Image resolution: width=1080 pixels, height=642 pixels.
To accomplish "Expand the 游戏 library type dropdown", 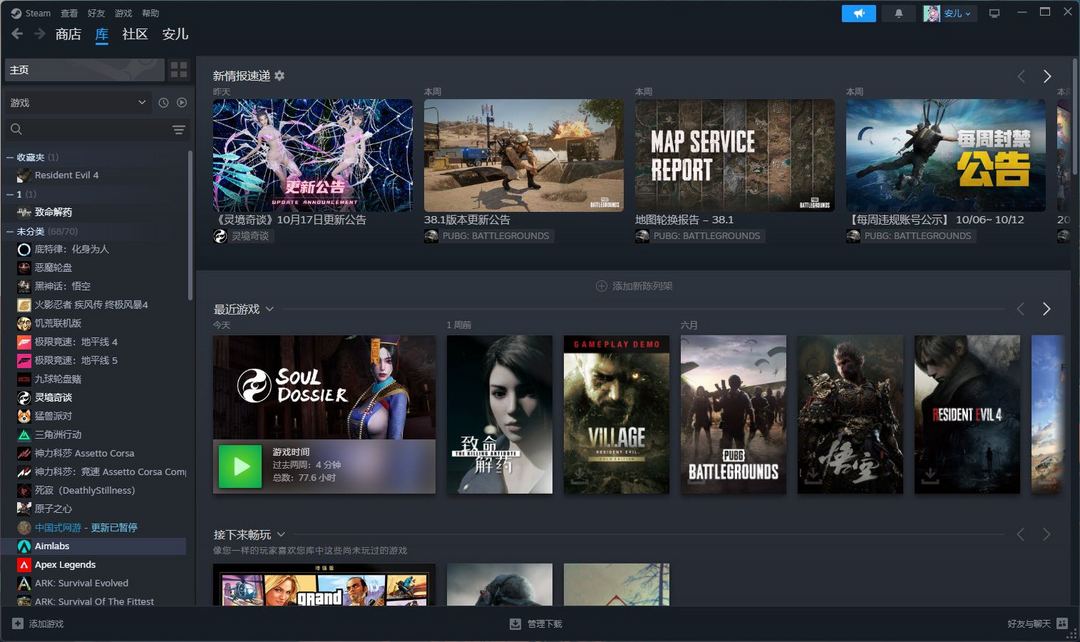I will pyautogui.click(x=77, y=103).
